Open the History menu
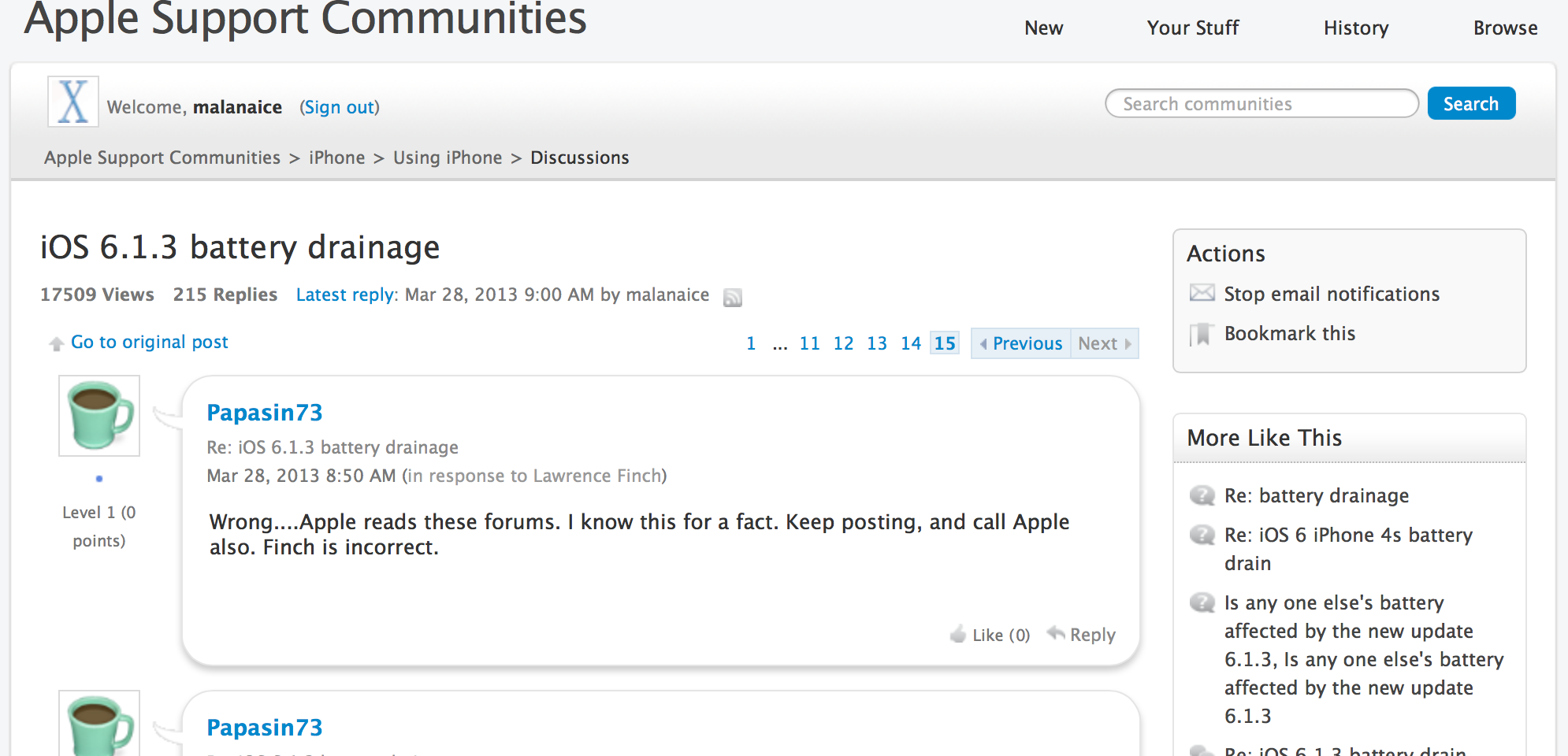The image size is (1568, 756). click(x=1355, y=28)
